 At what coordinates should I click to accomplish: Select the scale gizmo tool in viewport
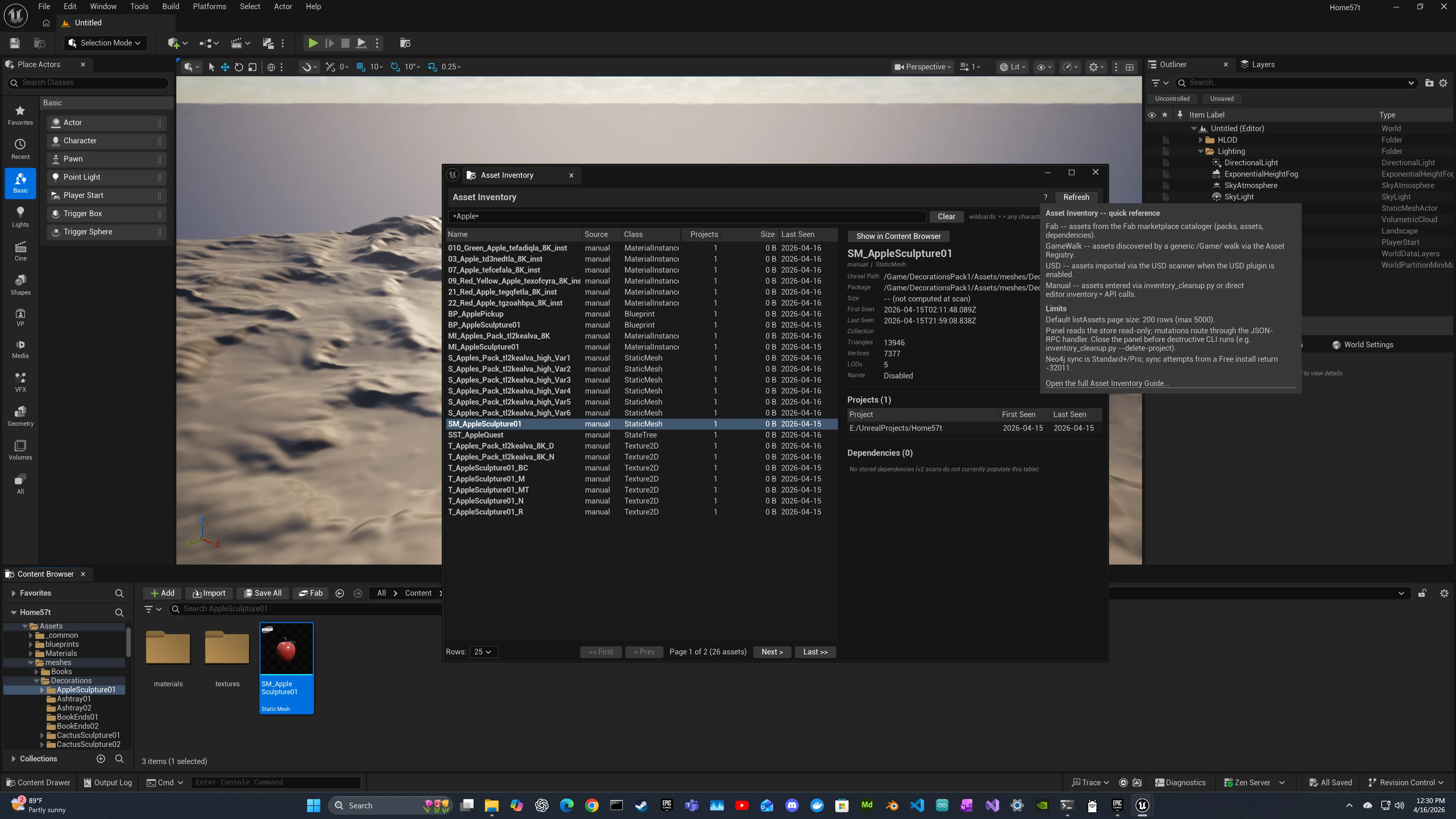[x=253, y=67]
